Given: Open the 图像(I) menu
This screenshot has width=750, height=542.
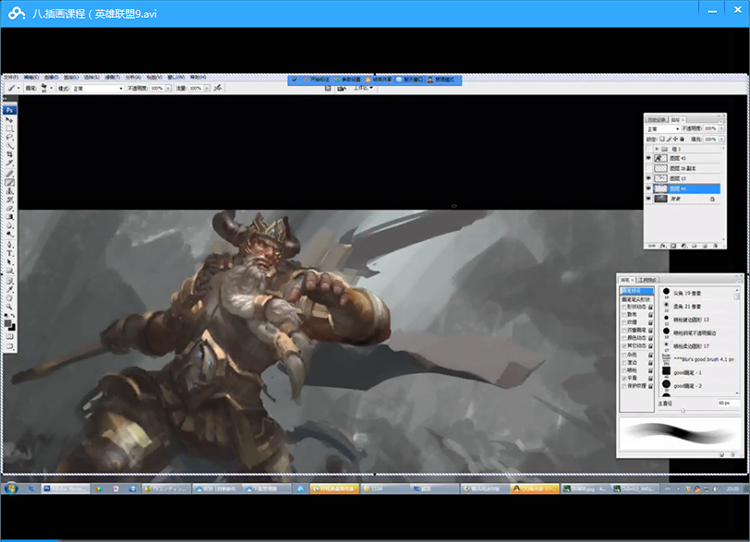Looking at the screenshot, I should tap(51, 77).
